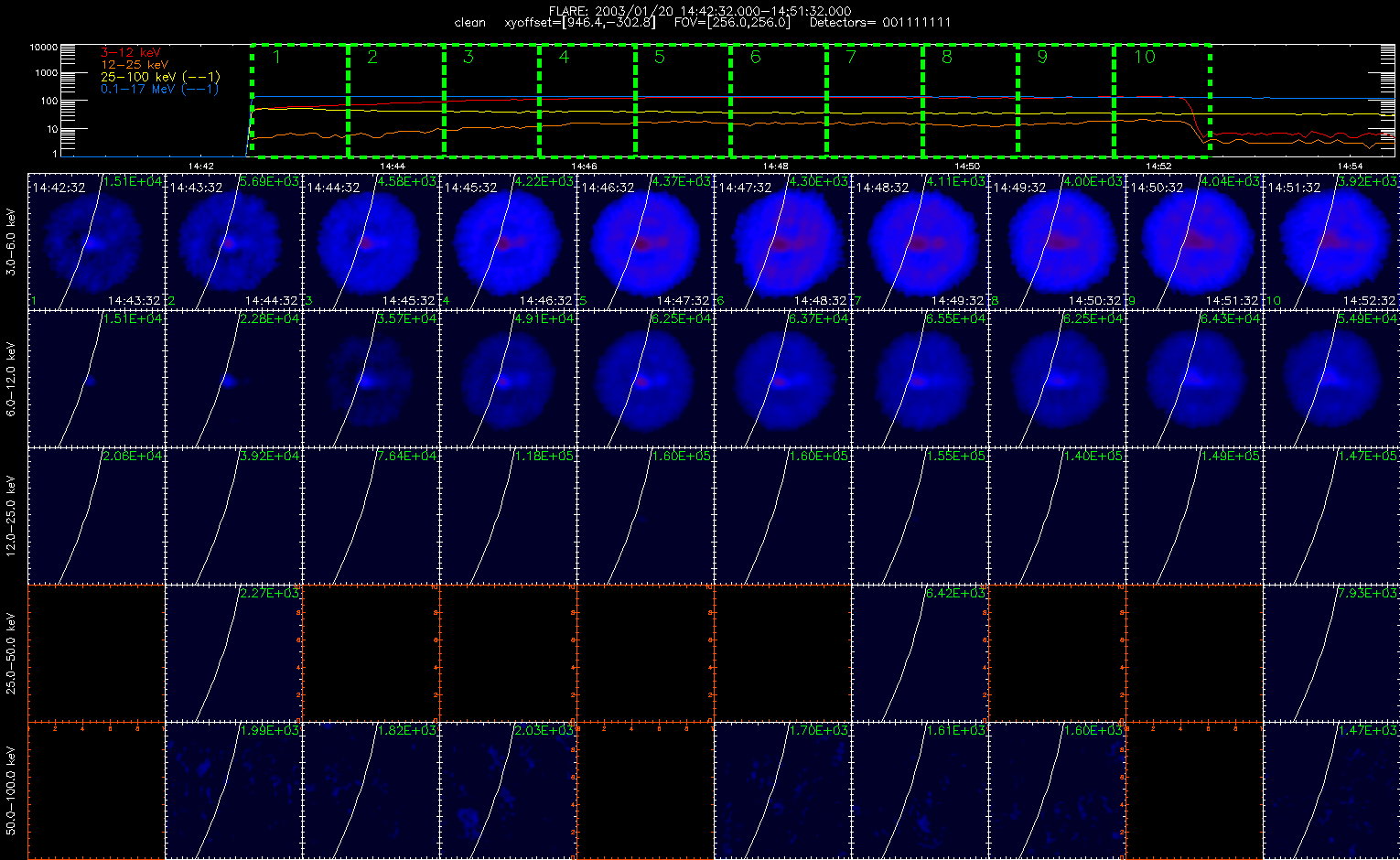Click the FLARE 2003/01/20 title line
This screenshot has height=860, width=1400.
click(x=700, y=11)
